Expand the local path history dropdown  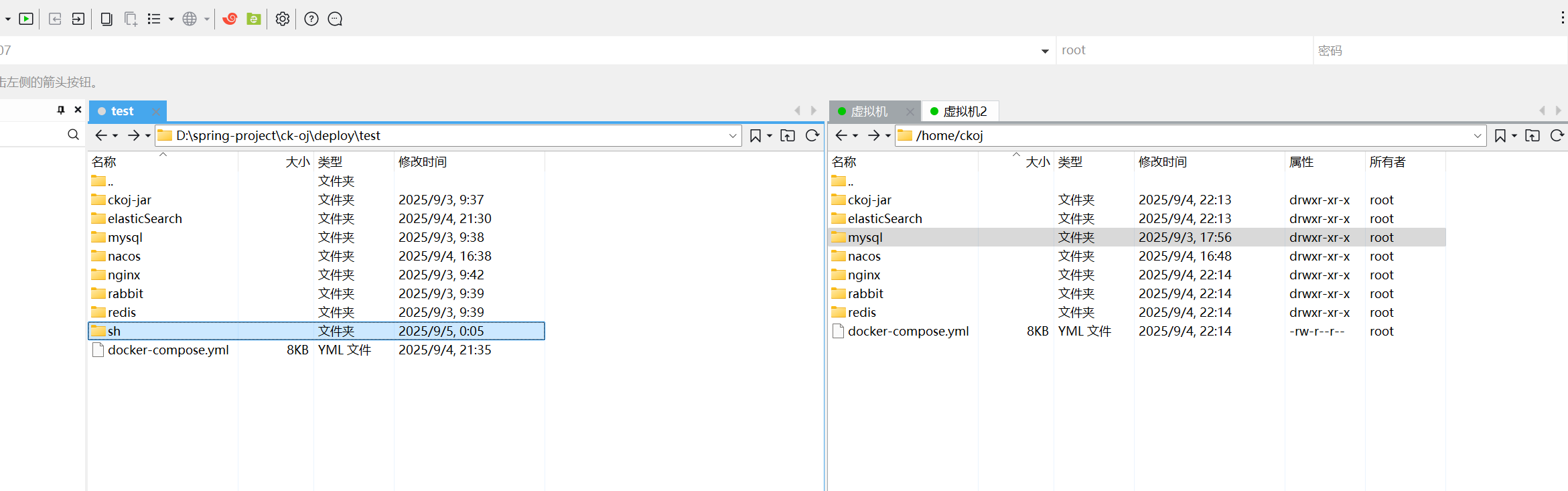coord(733,136)
